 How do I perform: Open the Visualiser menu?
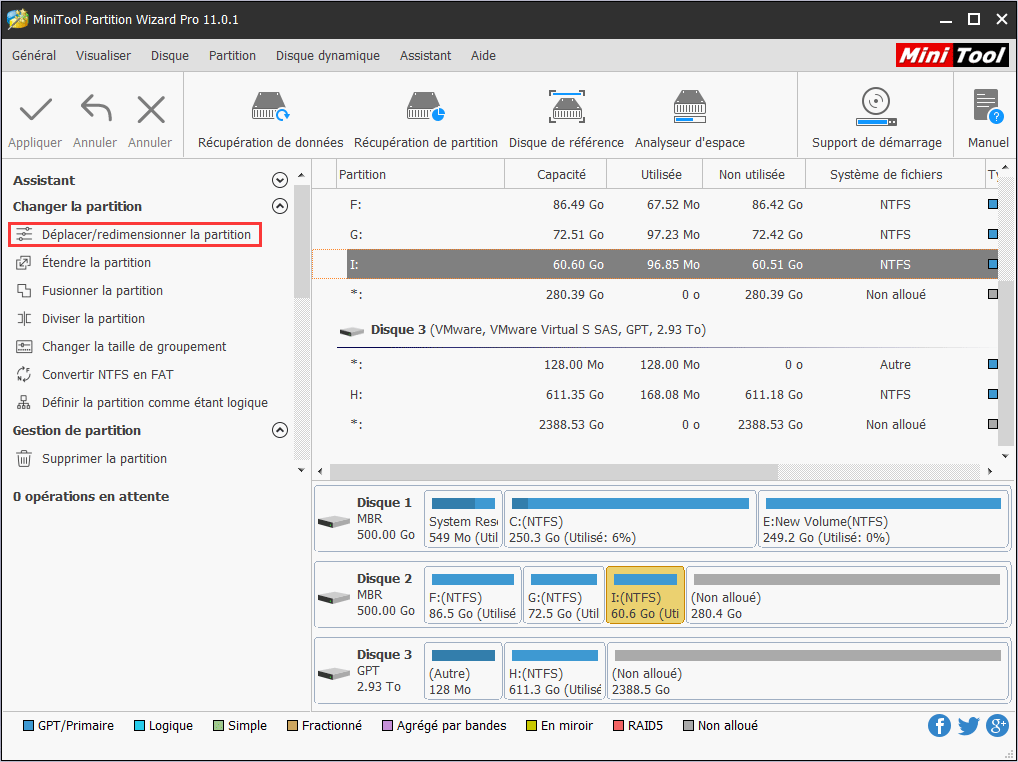coord(103,56)
